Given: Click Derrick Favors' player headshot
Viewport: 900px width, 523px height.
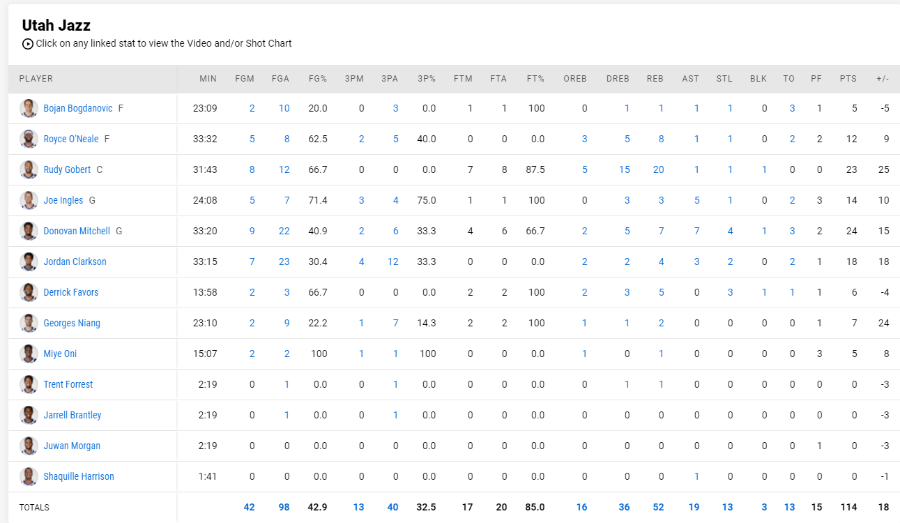Looking at the screenshot, I should [x=29, y=292].
